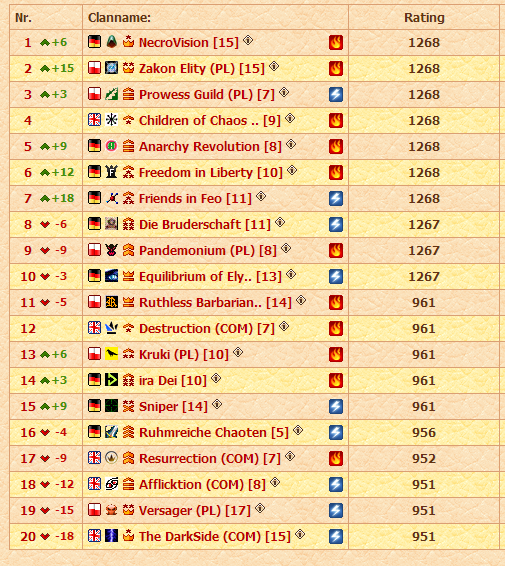
Task: Click the fire icon in the Resurrection (COM) row
Action: (x=336, y=458)
